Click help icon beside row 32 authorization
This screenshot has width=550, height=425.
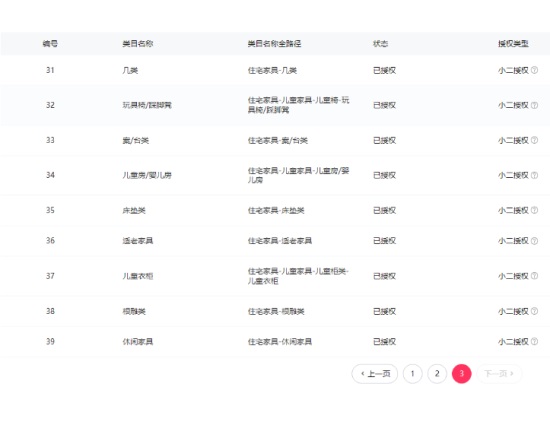tap(534, 105)
